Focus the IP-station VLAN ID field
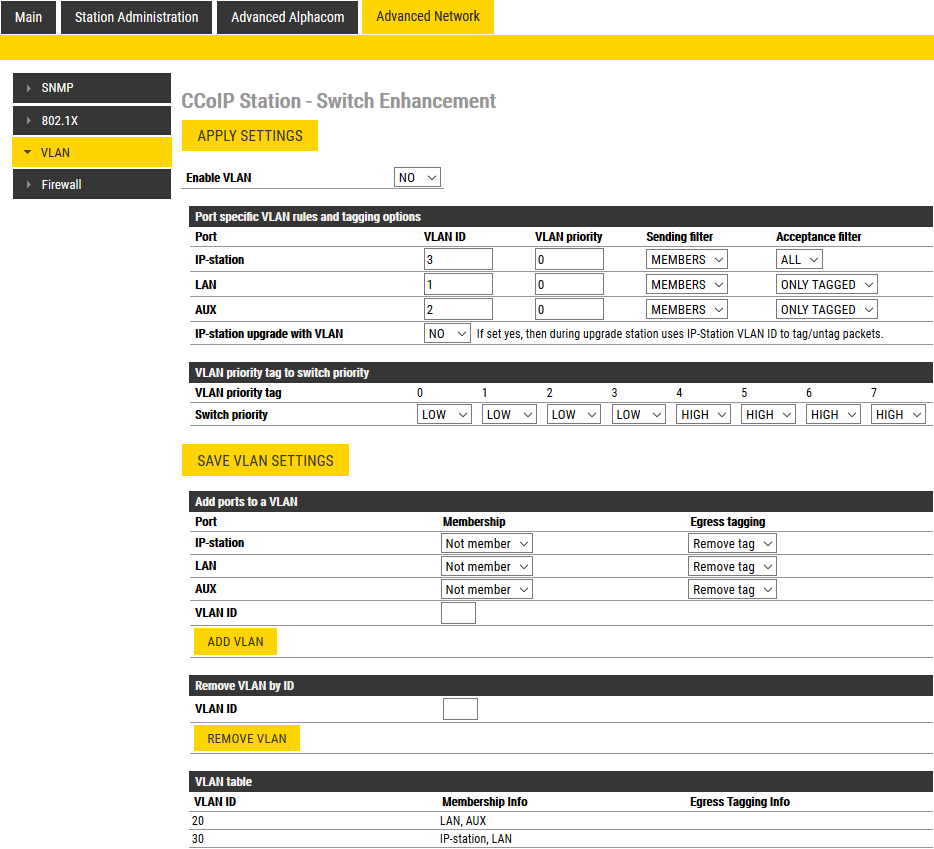 [x=458, y=260]
